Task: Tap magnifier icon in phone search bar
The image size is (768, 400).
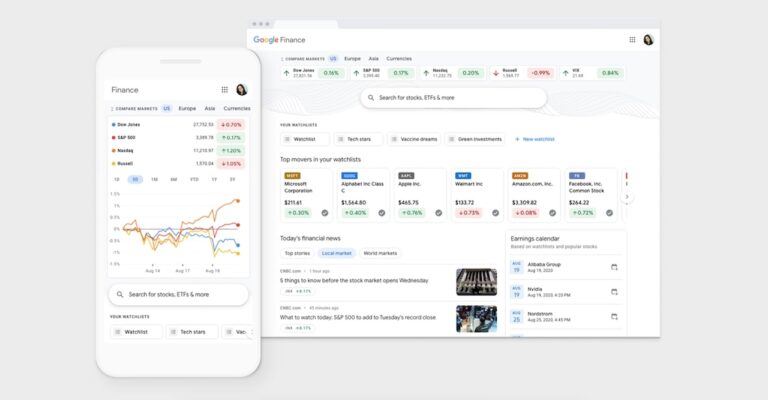Action: (x=120, y=295)
